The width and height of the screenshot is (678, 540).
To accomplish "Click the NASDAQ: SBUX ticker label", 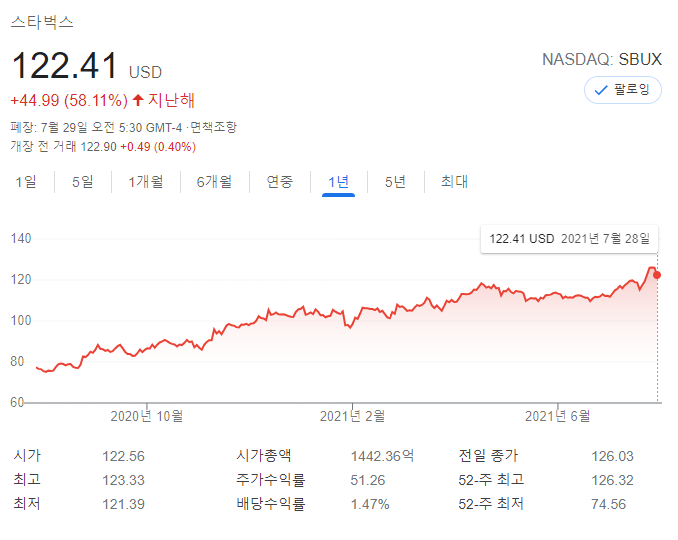I will 602,59.
